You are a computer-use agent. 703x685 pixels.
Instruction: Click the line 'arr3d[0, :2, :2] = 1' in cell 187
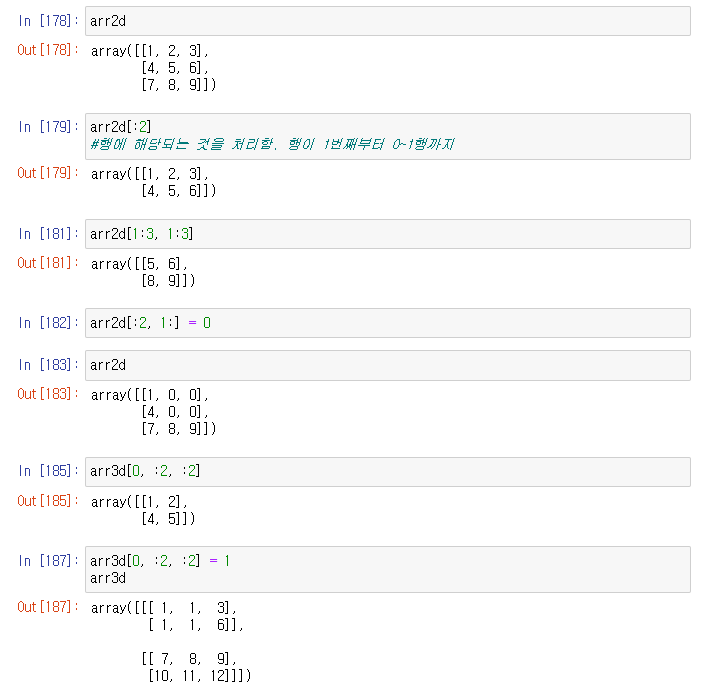coord(160,561)
